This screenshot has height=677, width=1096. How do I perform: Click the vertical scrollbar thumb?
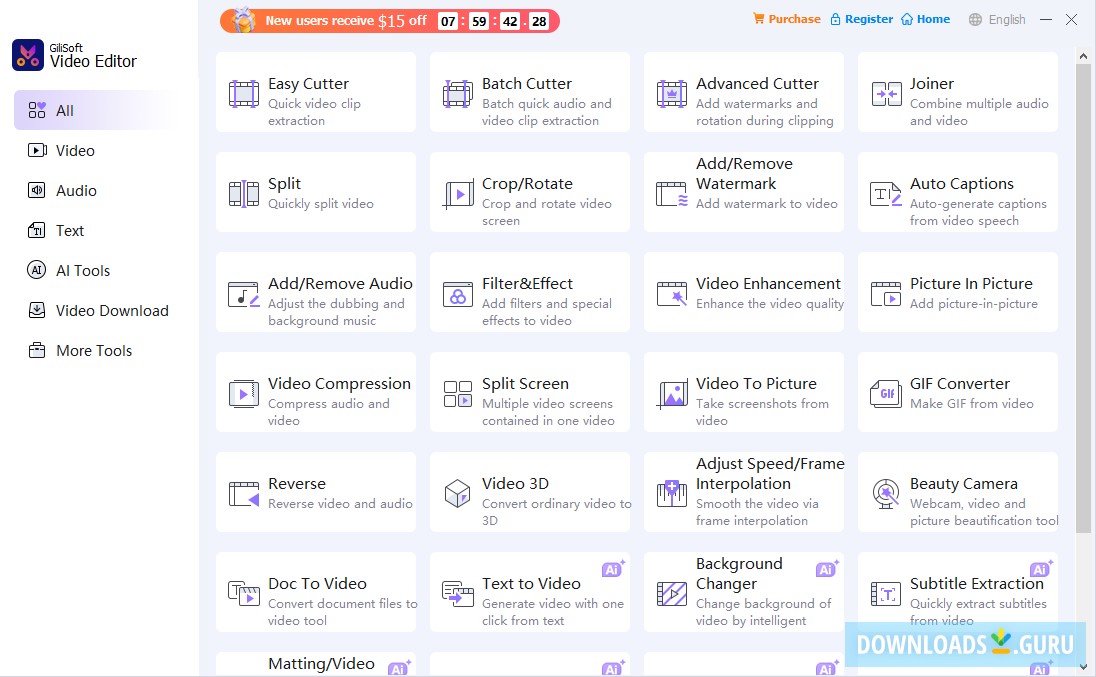1083,298
